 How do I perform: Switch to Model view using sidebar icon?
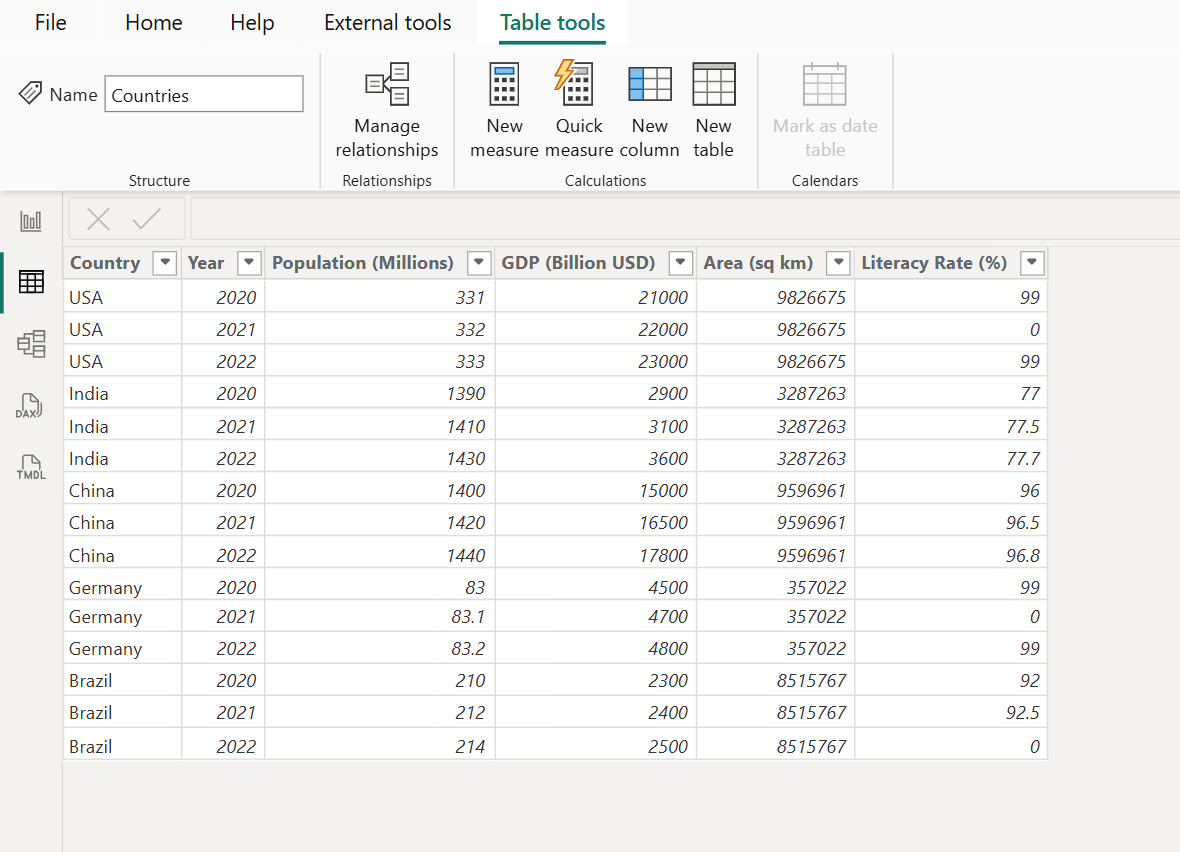click(30, 343)
